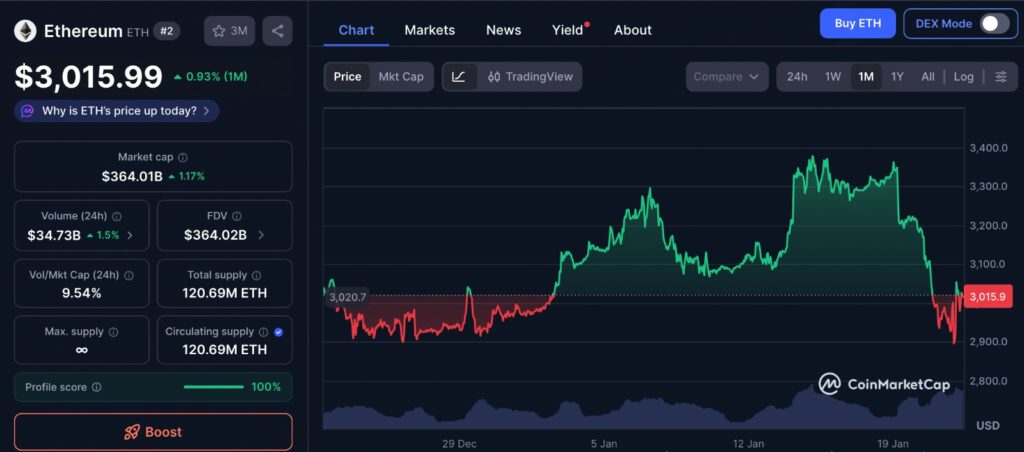Select the 1W time range
The height and width of the screenshot is (452, 1024).
click(x=833, y=76)
